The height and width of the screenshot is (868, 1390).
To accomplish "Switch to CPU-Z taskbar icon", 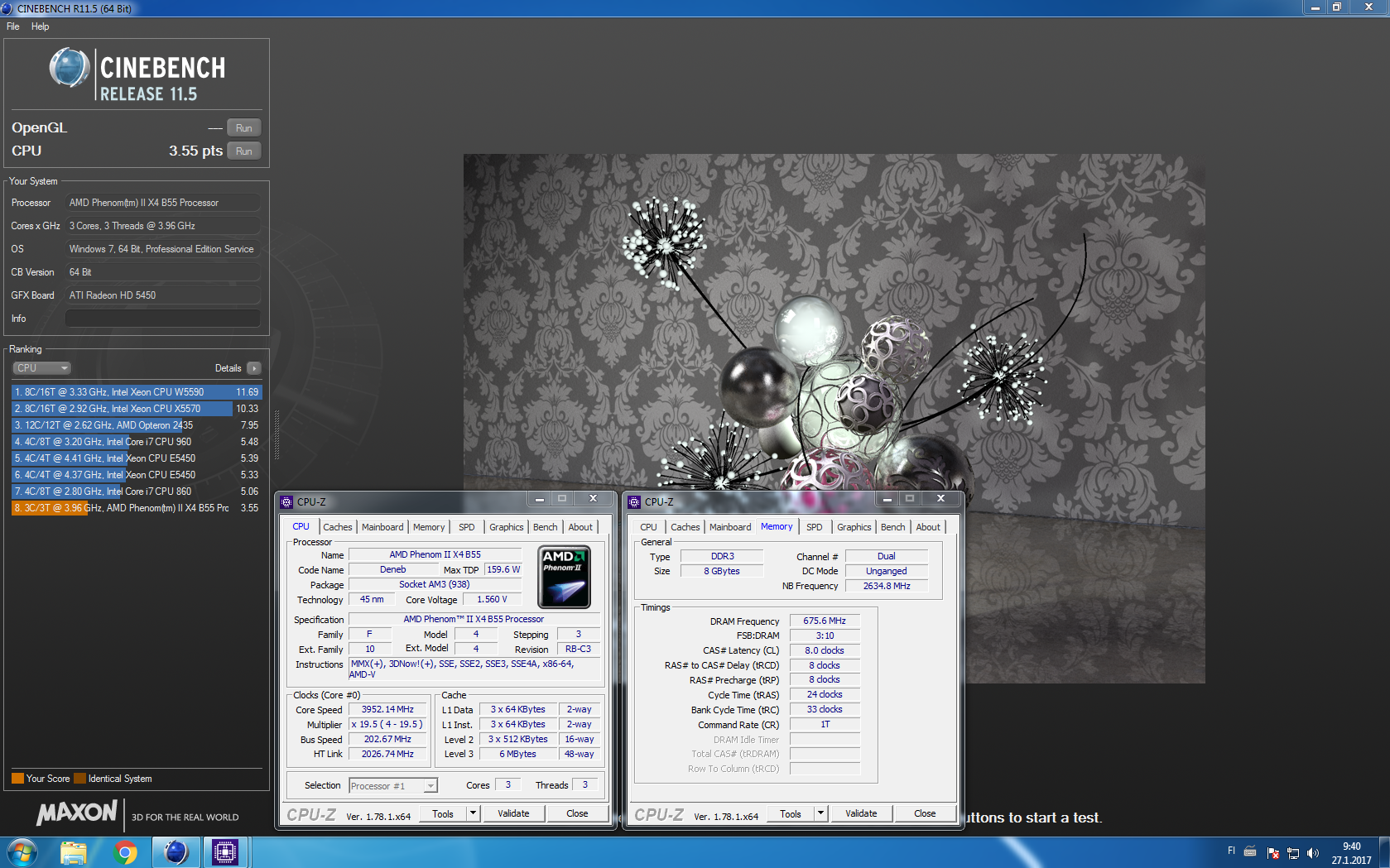I will pyautogui.click(x=224, y=852).
